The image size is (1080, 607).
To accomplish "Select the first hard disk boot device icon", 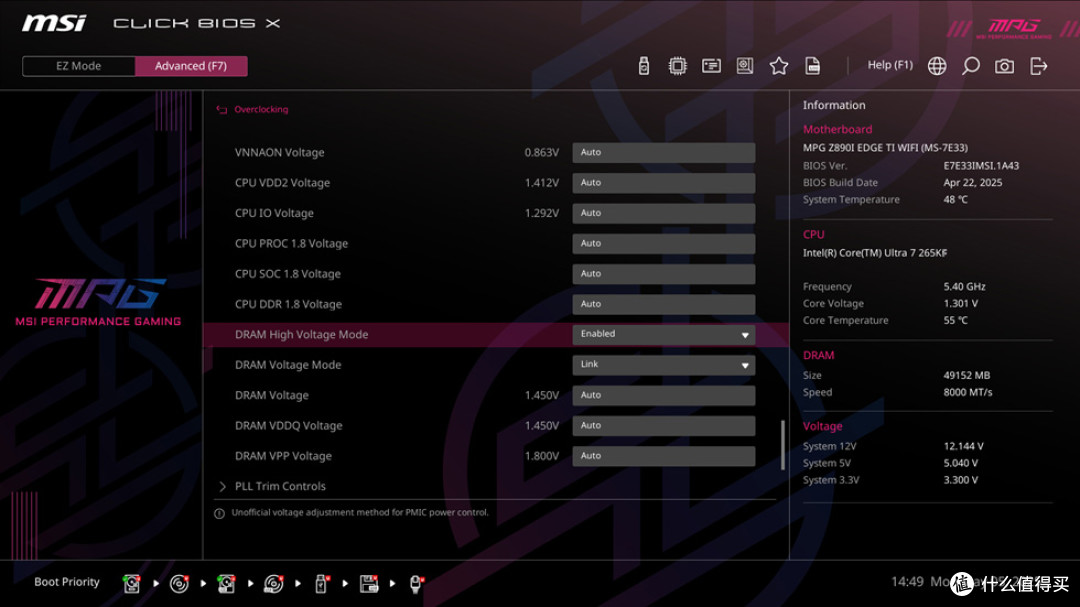I will [132, 584].
